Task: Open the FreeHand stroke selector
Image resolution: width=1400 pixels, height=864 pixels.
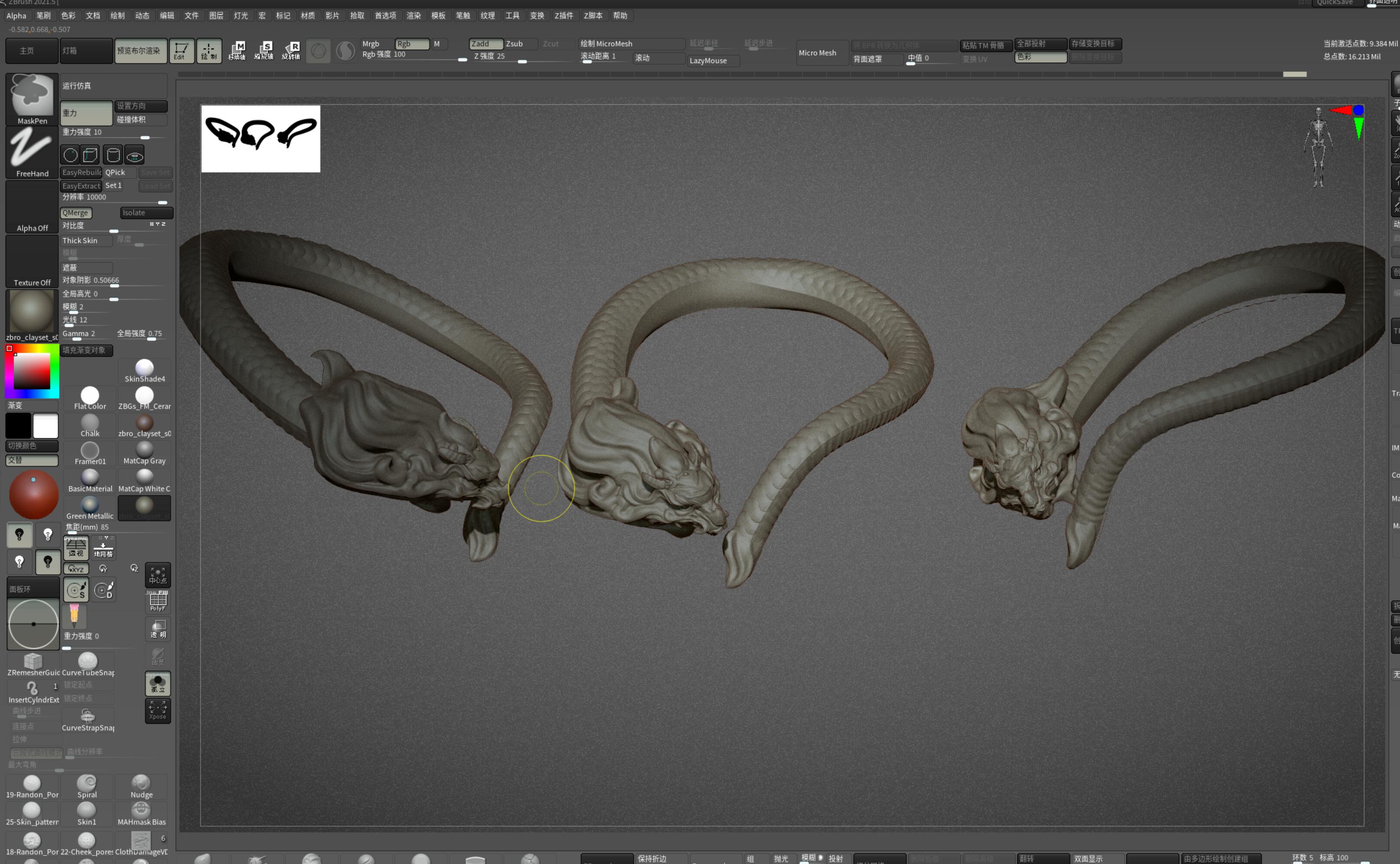Action: tap(32, 152)
